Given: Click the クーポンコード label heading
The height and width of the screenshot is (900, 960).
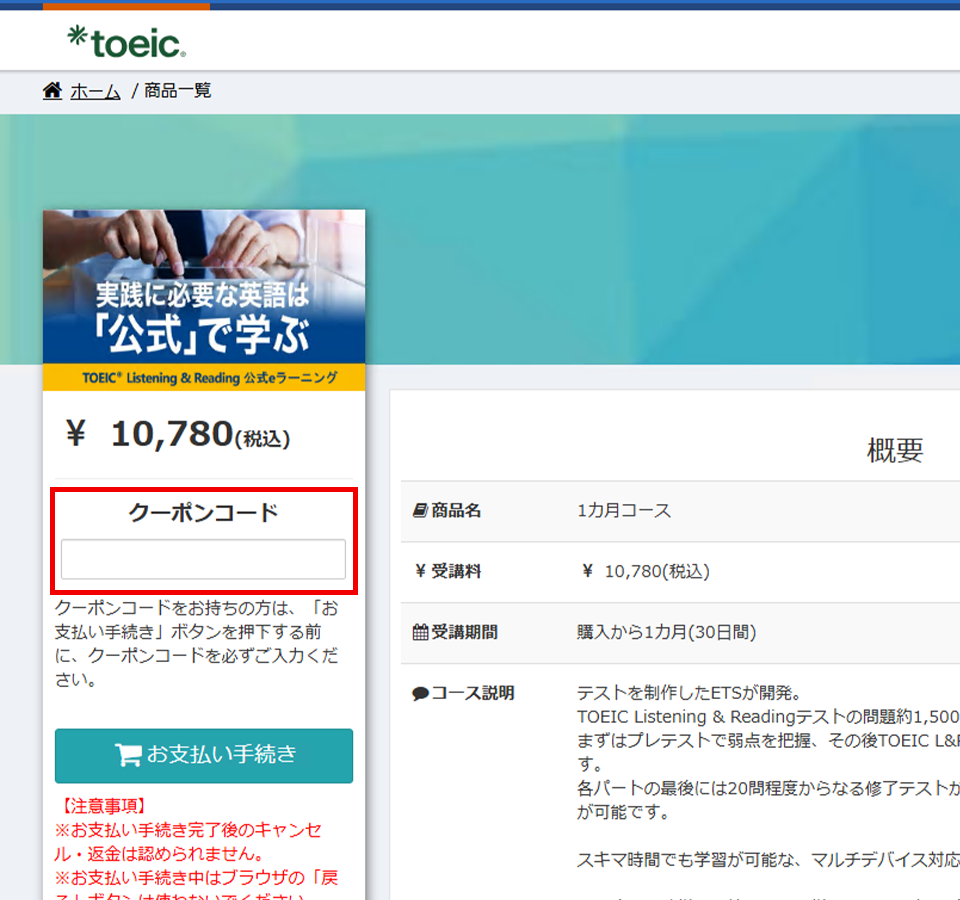Looking at the screenshot, I should point(203,513).
